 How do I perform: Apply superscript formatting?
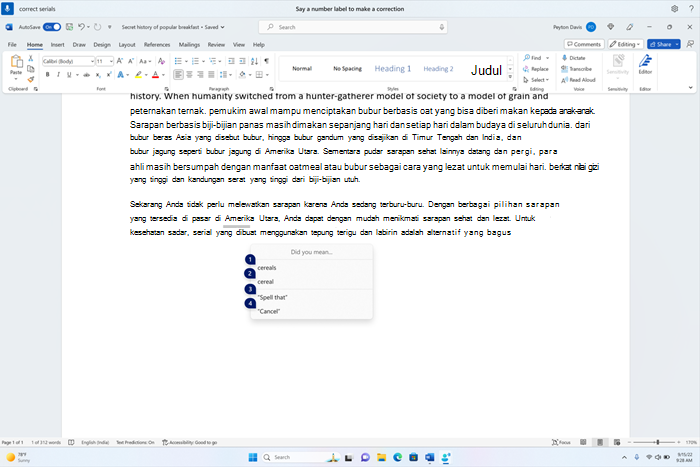pos(108,75)
